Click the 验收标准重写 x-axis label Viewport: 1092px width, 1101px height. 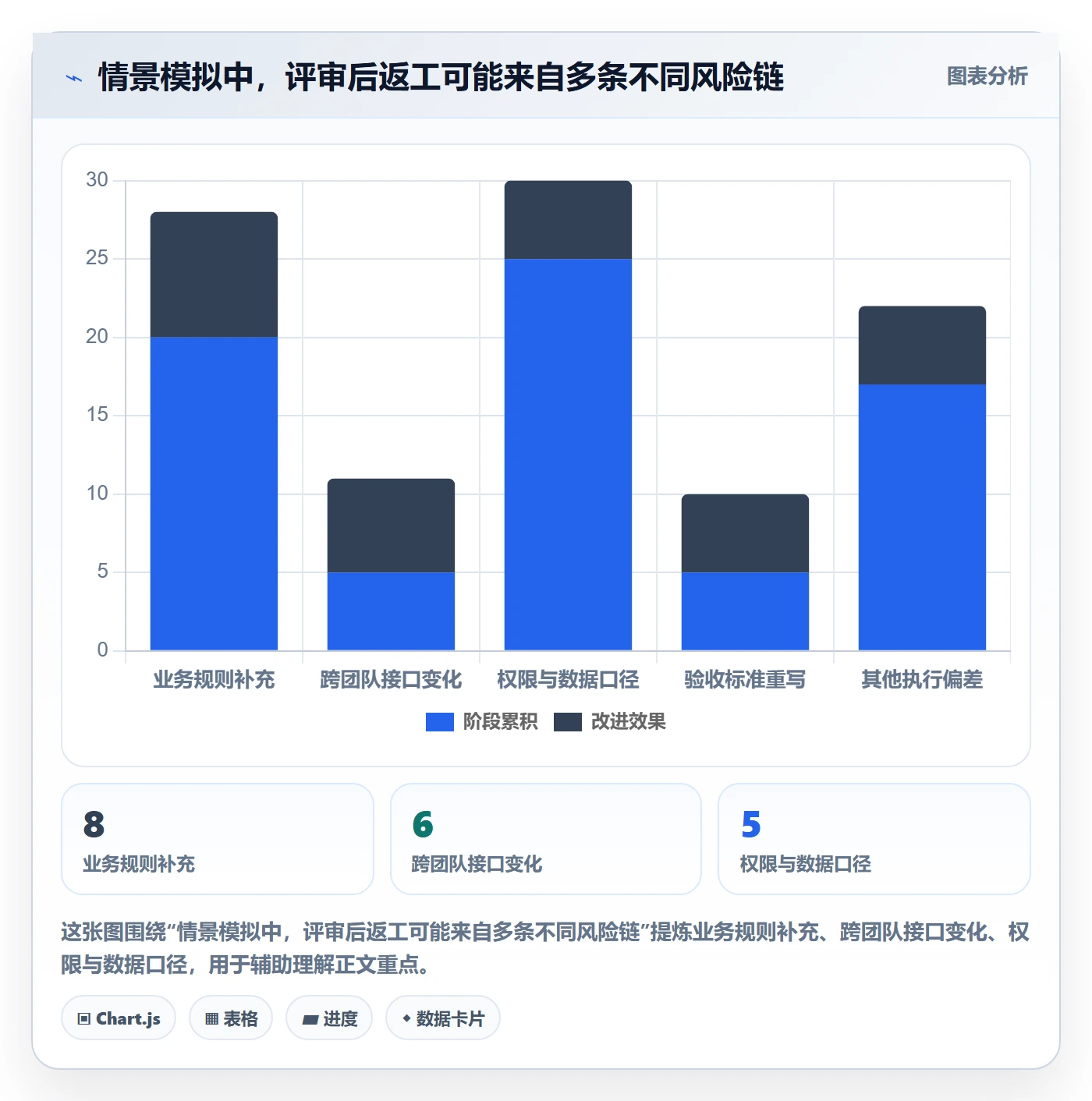point(745,680)
